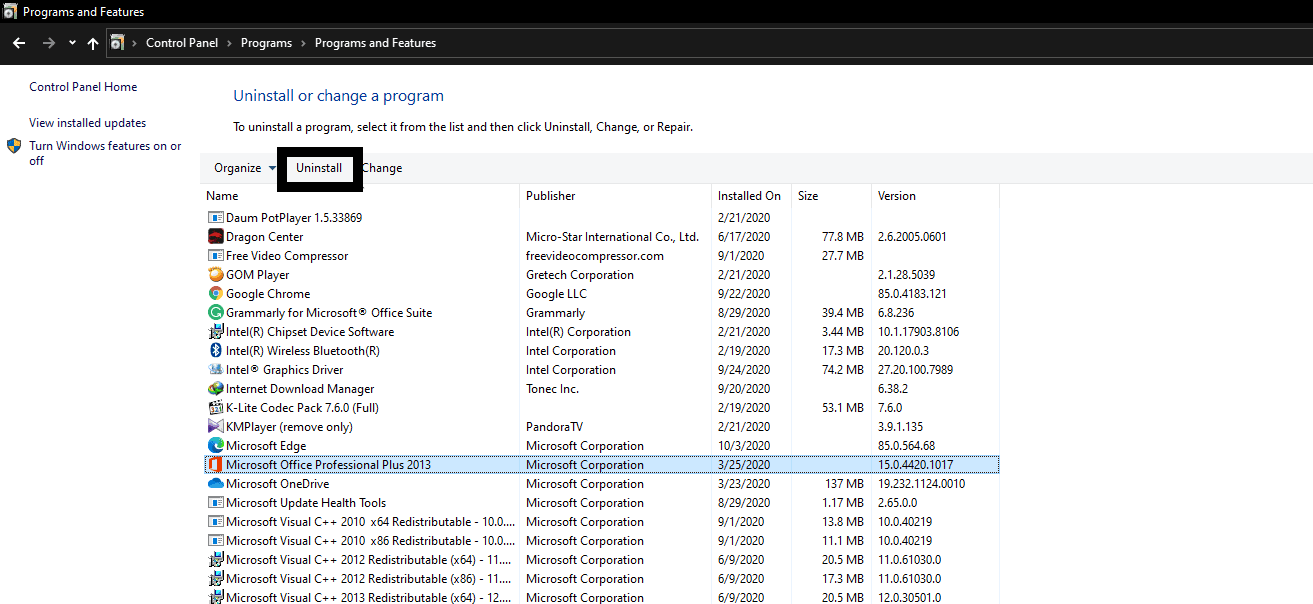Click Tonec Inc. publisher cell
This screenshot has width=1313, height=604.
pos(552,389)
